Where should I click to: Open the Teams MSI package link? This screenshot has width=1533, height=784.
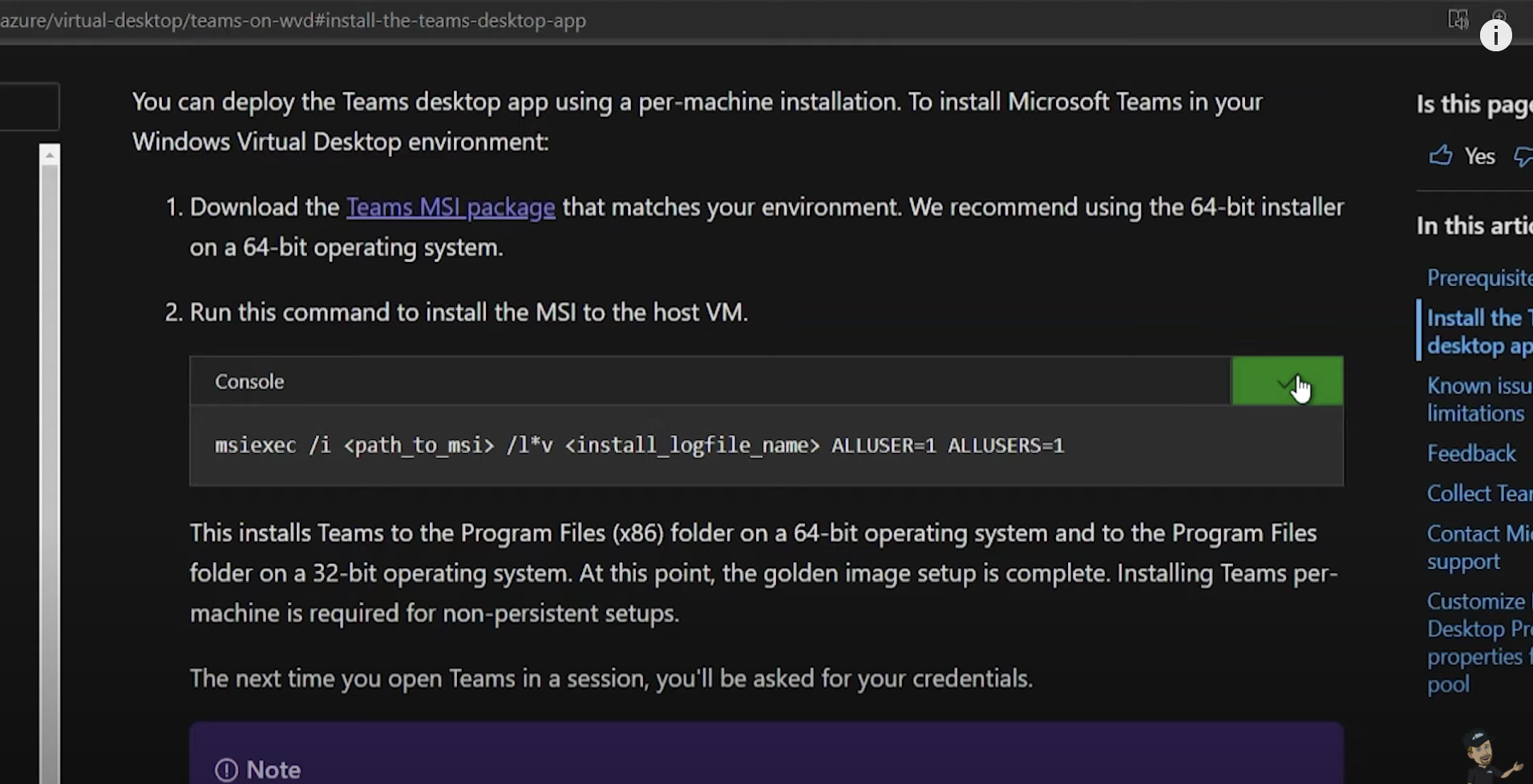tap(450, 208)
